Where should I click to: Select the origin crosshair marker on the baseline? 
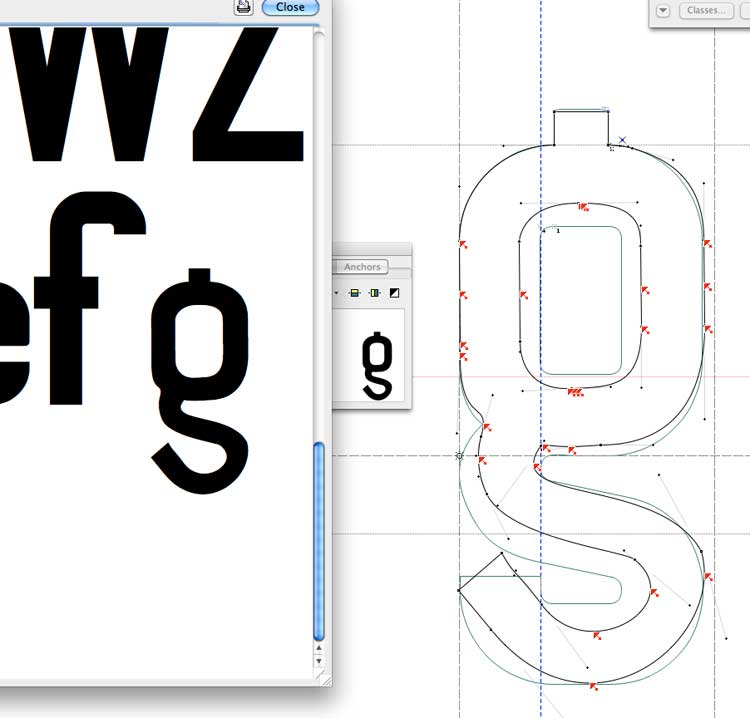460,456
